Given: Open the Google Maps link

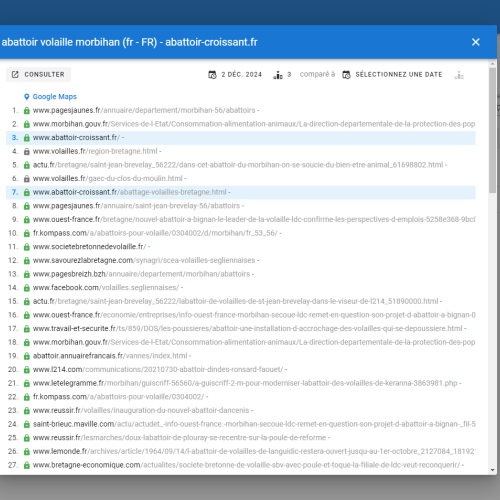Looking at the screenshot, I should click(x=55, y=97).
